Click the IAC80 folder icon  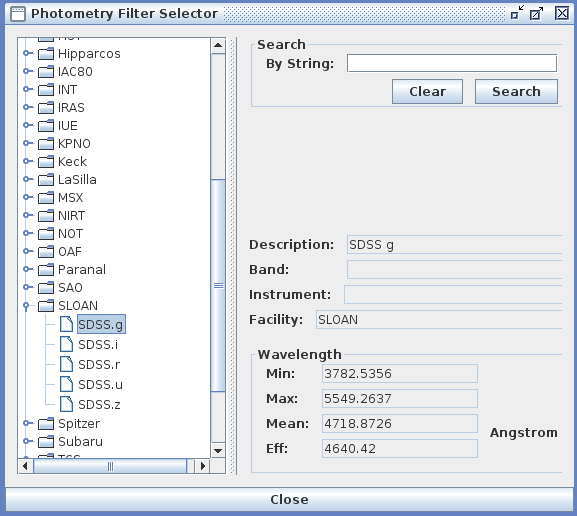[46, 72]
